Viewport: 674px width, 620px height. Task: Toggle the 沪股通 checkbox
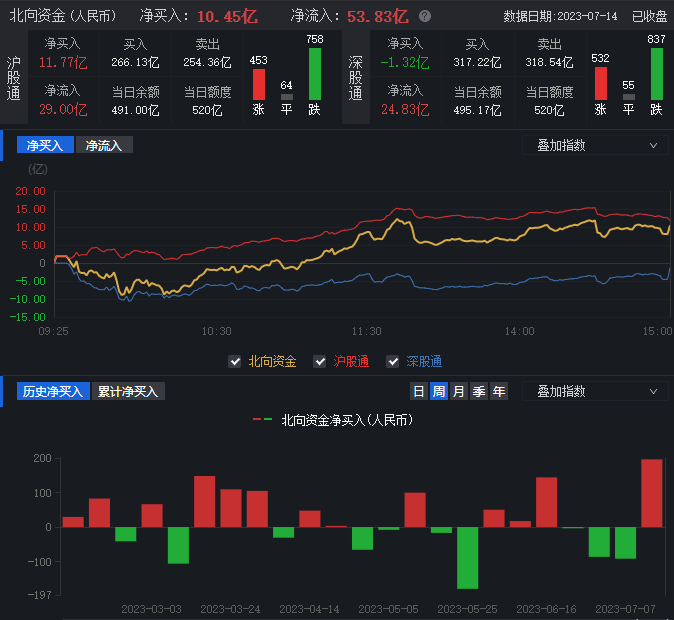point(320,361)
